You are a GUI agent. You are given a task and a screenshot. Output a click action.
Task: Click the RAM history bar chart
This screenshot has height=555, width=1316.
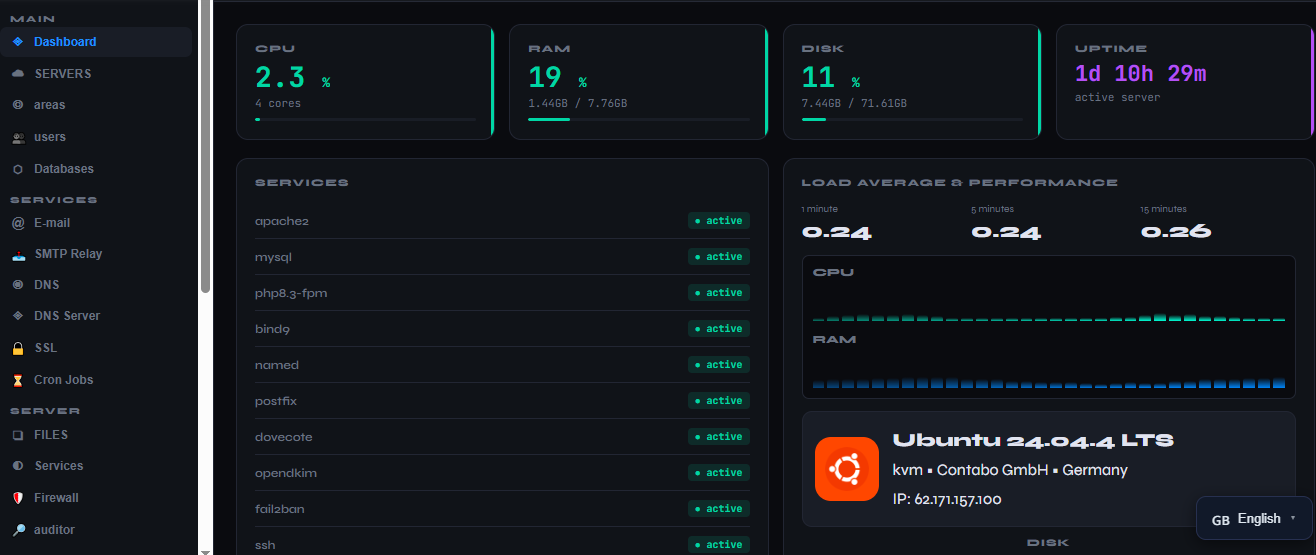1049,383
